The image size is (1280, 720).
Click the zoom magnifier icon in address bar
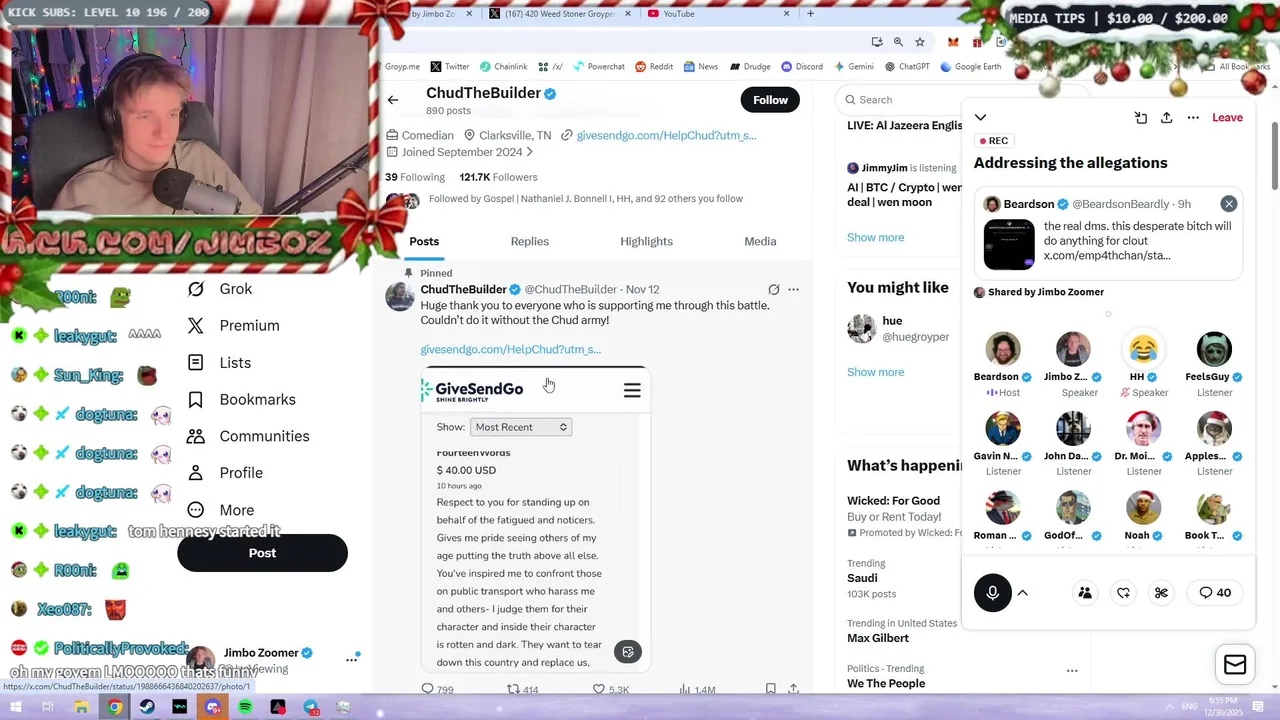coord(898,42)
